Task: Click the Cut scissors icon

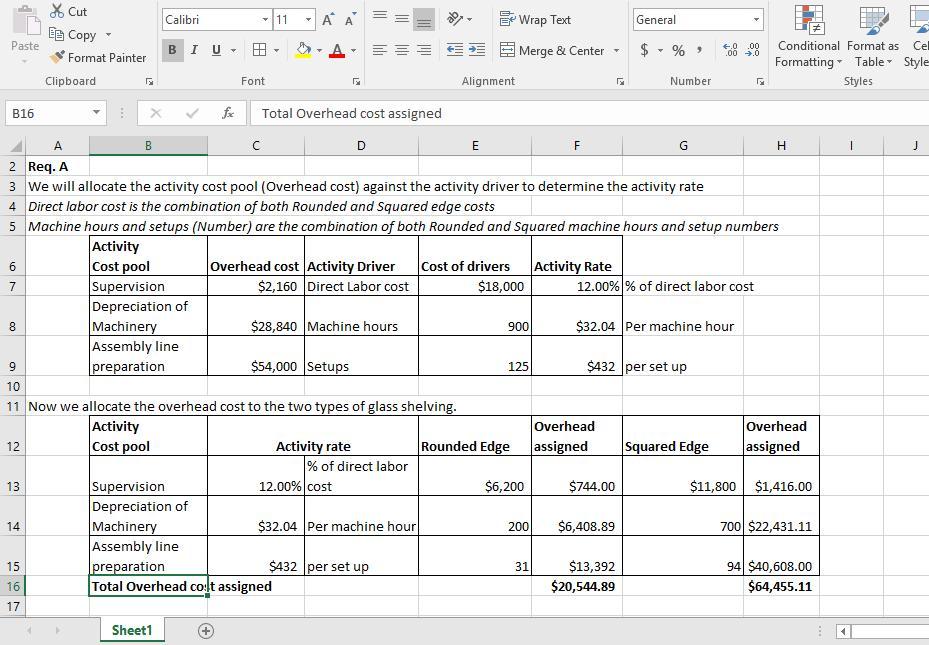Action: [58, 12]
